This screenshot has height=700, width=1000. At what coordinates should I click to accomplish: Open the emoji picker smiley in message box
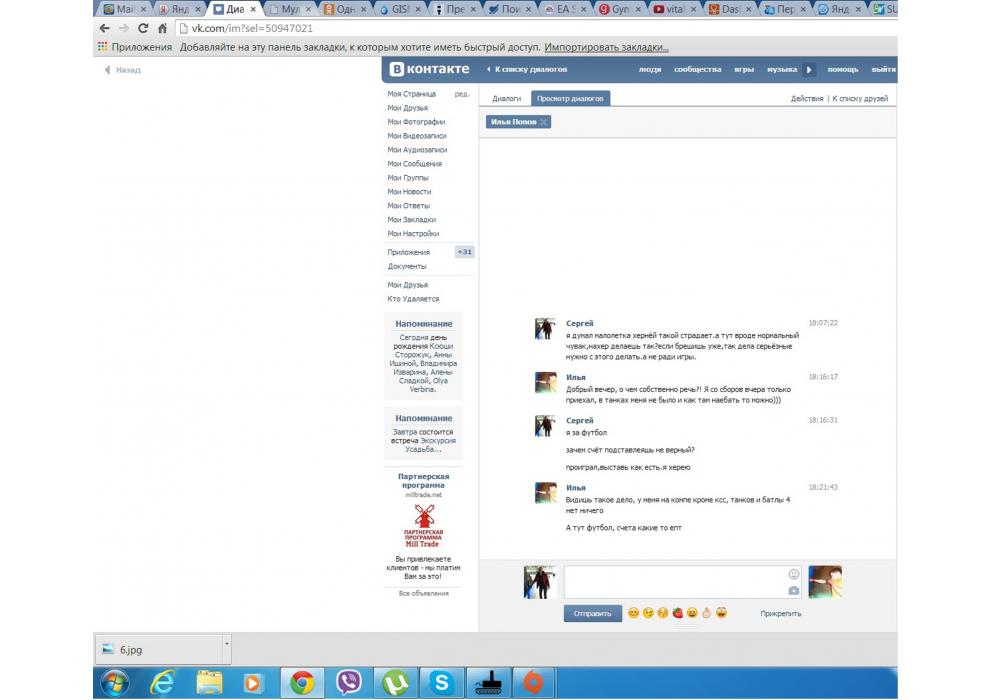coord(794,574)
